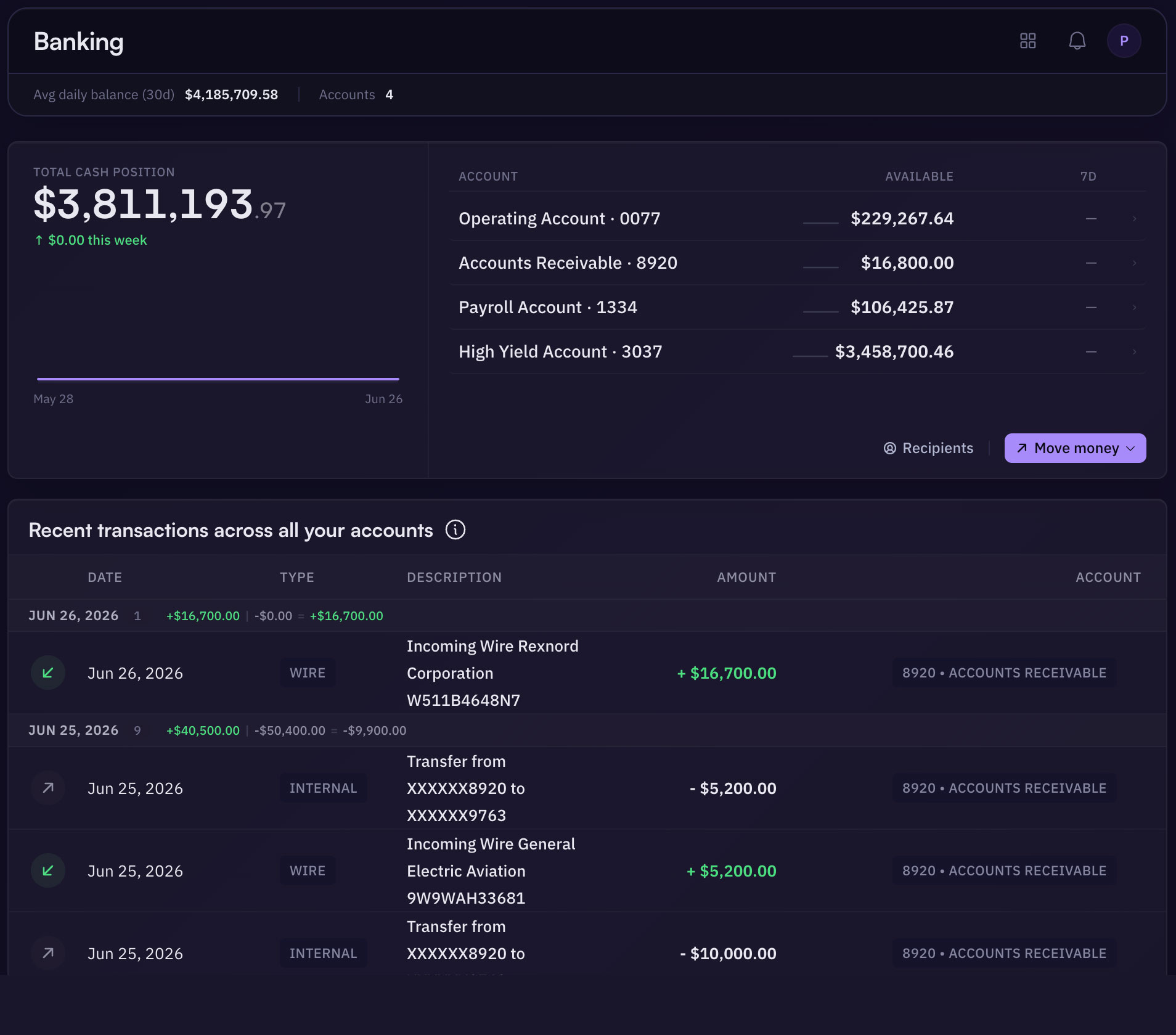The width and height of the screenshot is (1176, 1035).
Task: Click the $16,800.00 available balance
Action: [x=907, y=263]
